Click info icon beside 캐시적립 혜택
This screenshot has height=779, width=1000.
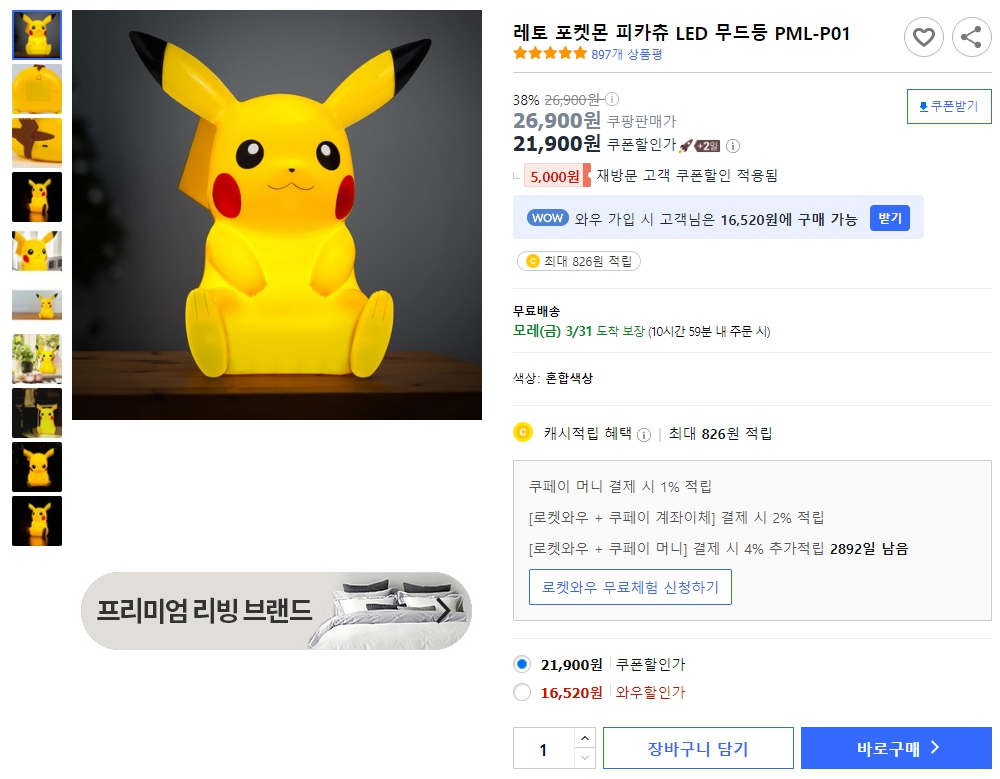(647, 435)
